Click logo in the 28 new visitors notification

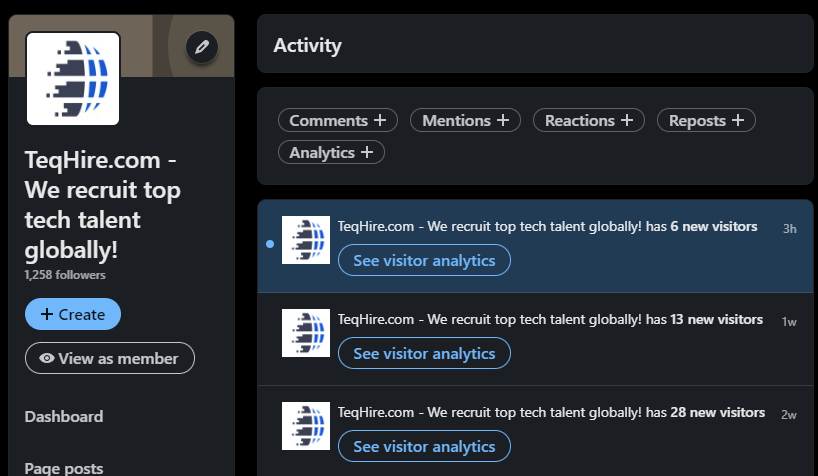[x=306, y=426]
